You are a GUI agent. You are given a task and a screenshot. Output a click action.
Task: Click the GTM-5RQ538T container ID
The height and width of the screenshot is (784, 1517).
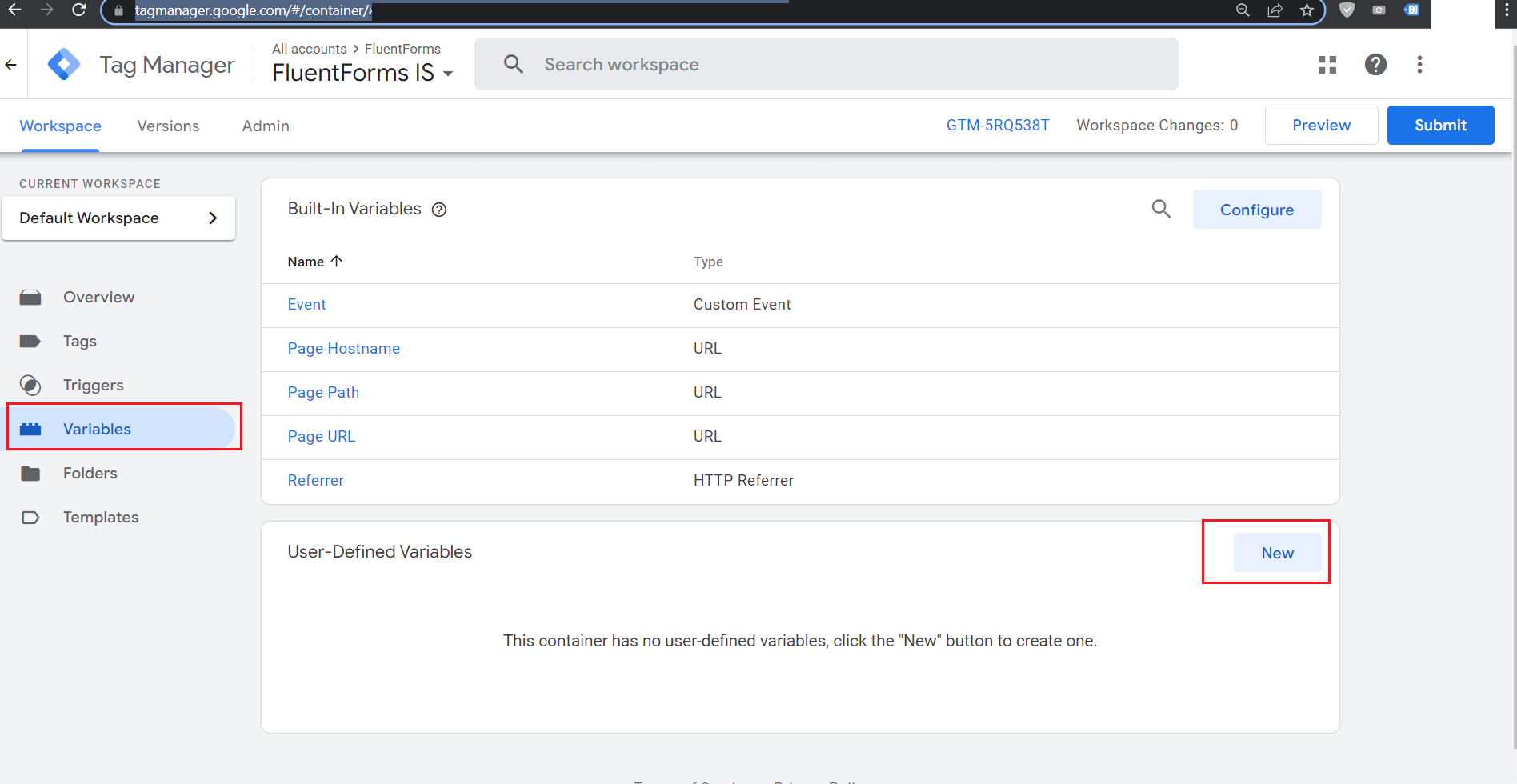tap(997, 126)
